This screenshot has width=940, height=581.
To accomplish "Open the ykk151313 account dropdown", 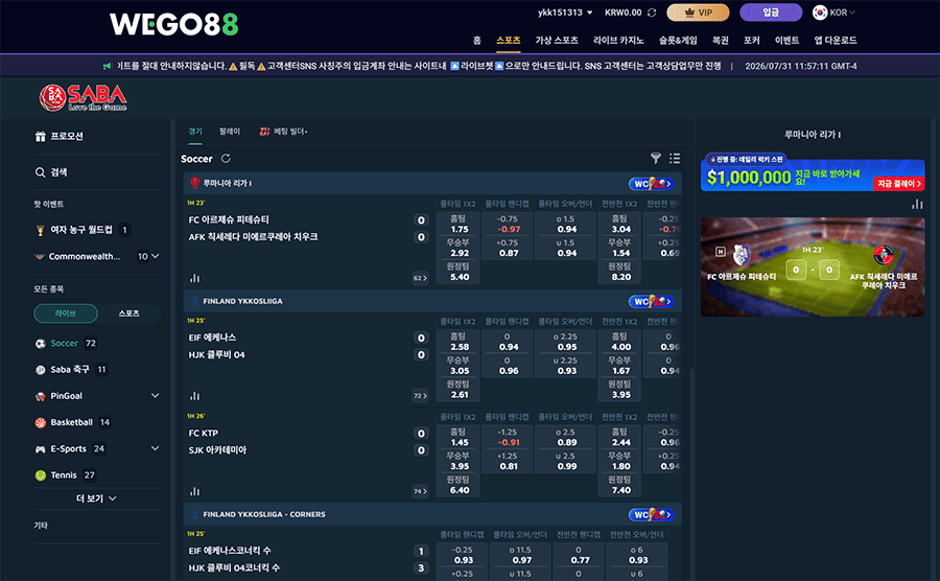I will pyautogui.click(x=565, y=13).
